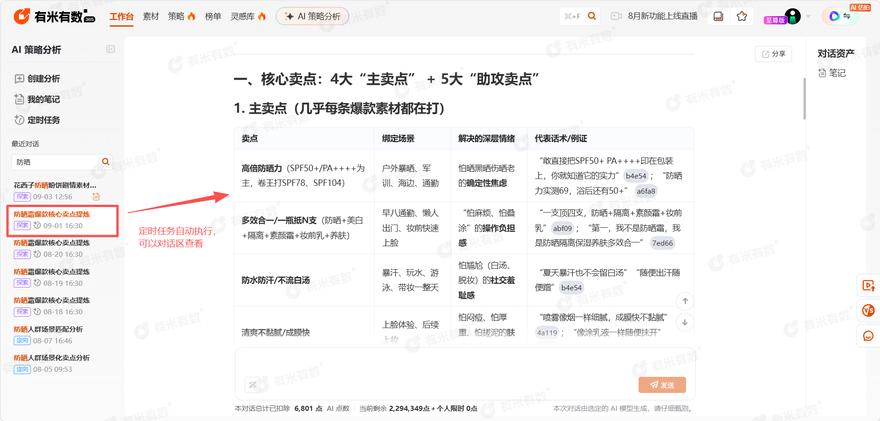Screen dimensions: 880x421
Task: Click the 多效合一/一瓶抵N支 cell
Action: (x=304, y=228)
